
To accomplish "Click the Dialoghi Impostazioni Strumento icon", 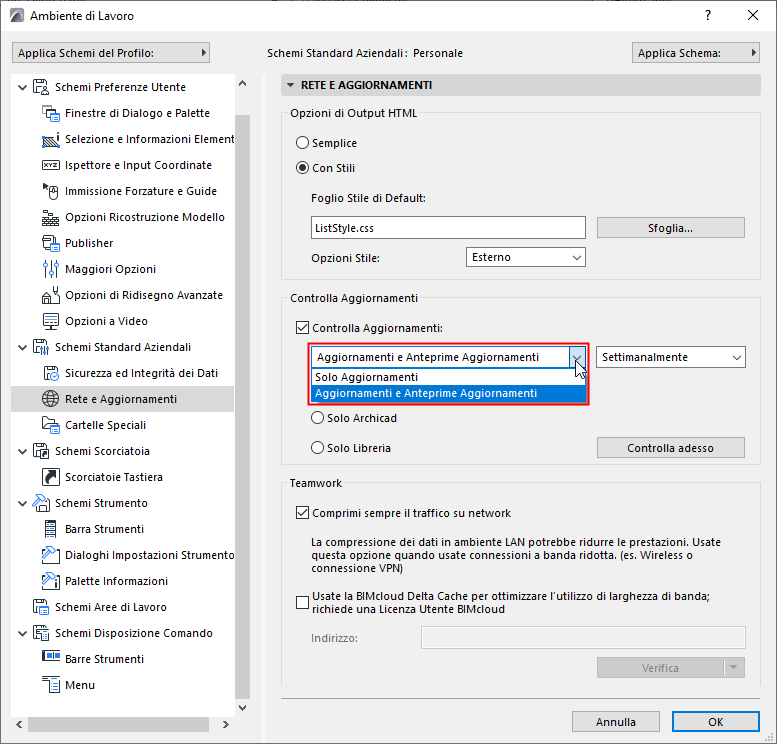I will (x=51, y=555).
